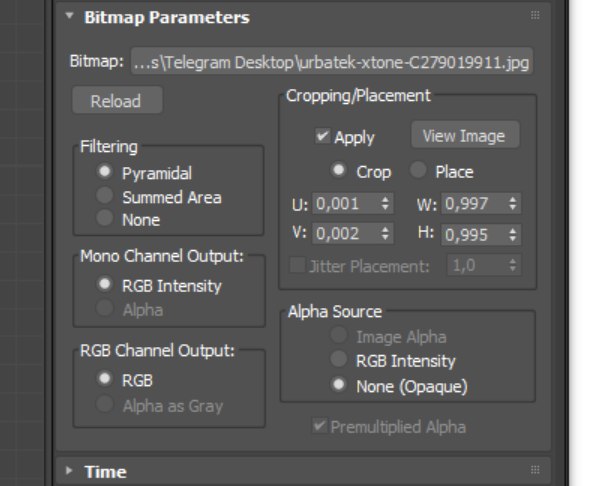Viewport: 589px width, 486px height.
Task: Select RGB Intensity mono channel output
Action: click(104, 284)
